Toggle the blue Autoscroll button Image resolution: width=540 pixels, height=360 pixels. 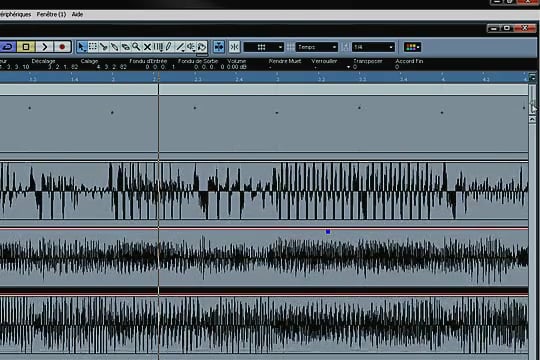[x=219, y=47]
